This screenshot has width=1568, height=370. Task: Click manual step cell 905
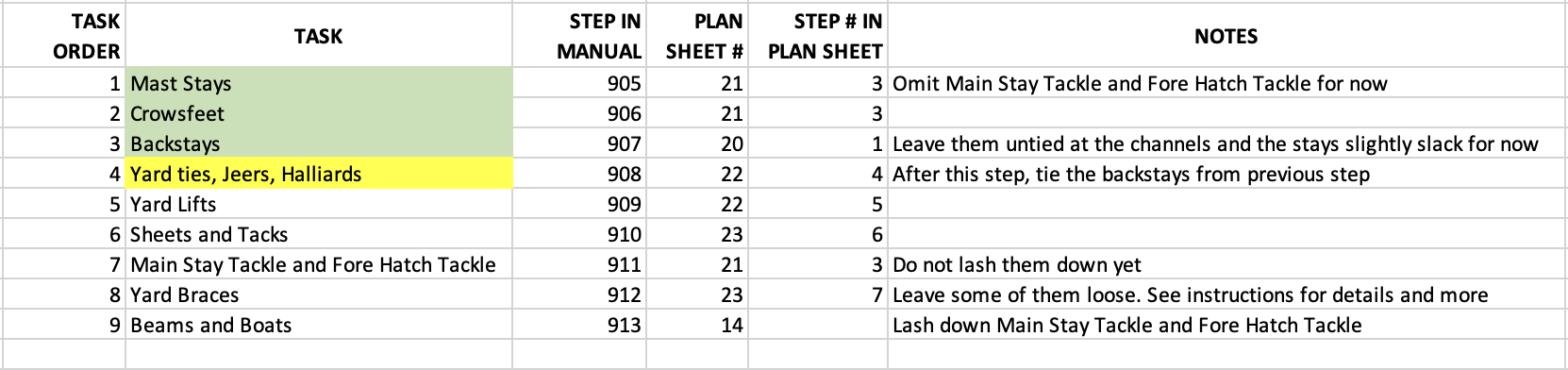579,83
